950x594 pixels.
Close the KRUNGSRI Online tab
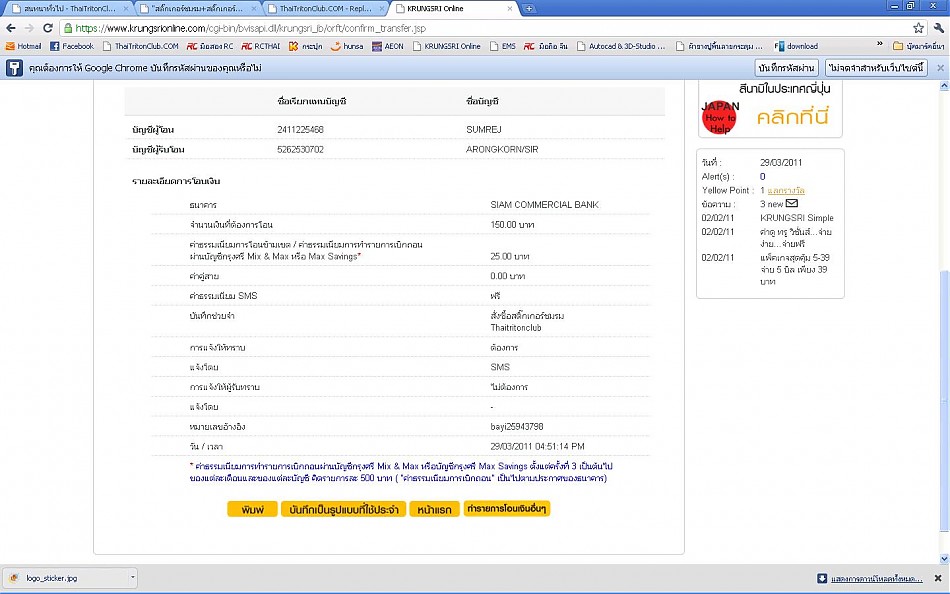click(510, 8)
